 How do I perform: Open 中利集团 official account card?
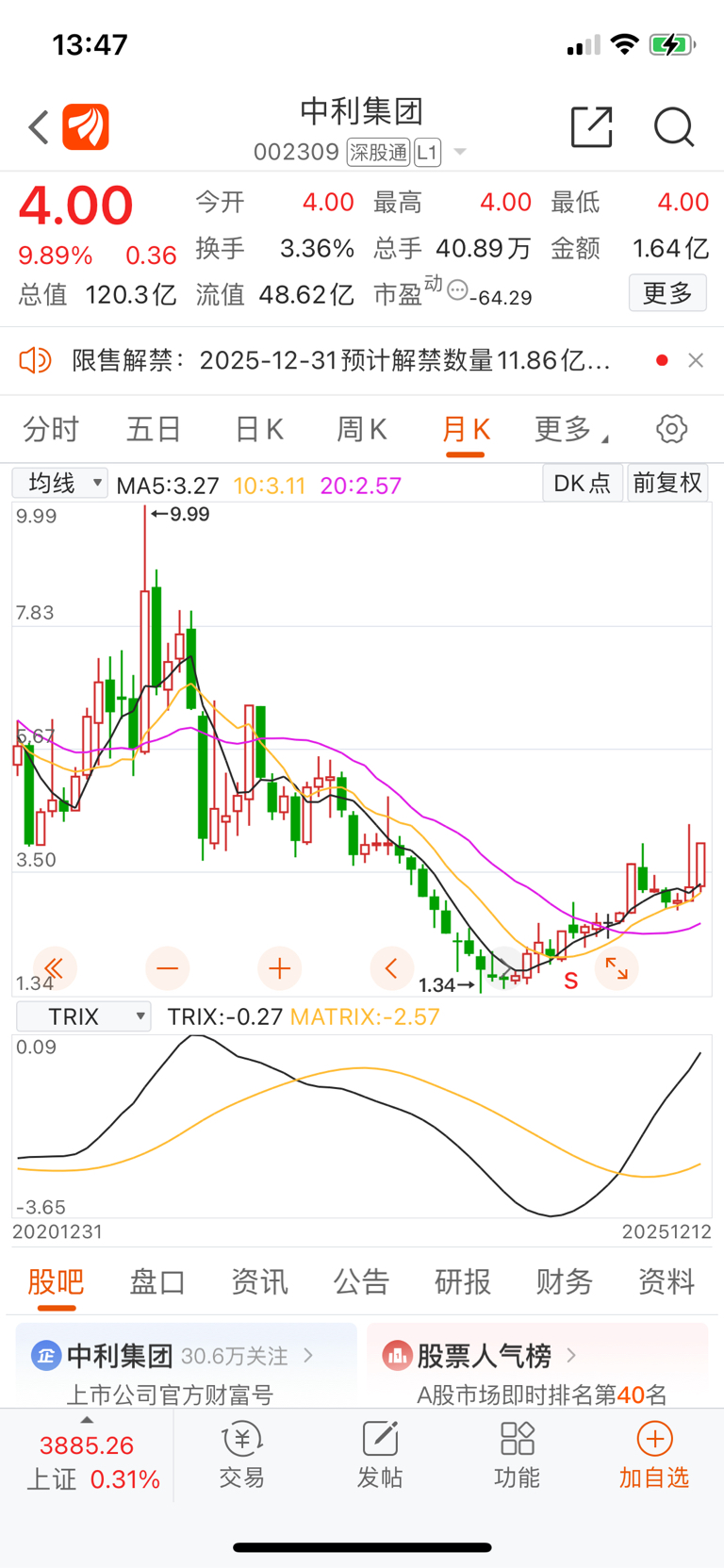point(187,1366)
